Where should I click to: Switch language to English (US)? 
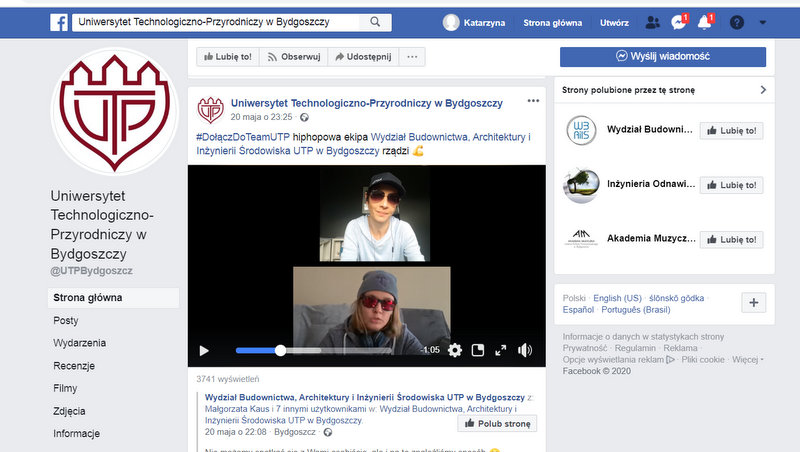pyautogui.click(x=617, y=298)
